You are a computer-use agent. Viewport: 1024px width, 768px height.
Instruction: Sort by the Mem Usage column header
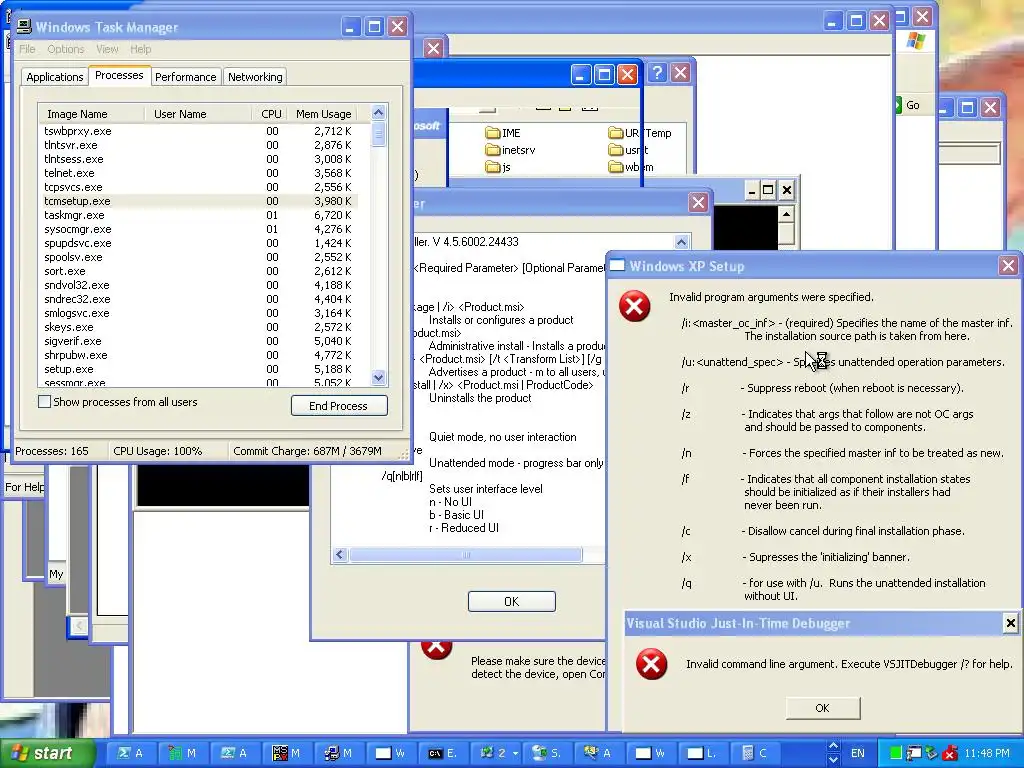click(323, 114)
